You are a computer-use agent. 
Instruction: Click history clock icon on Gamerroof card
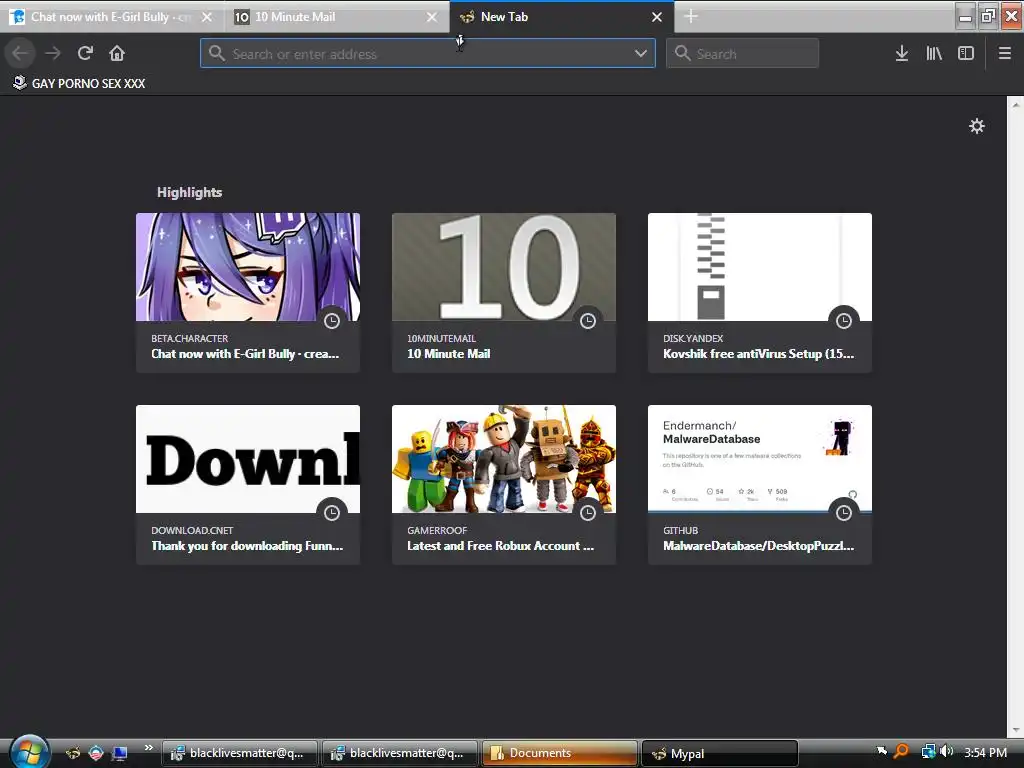click(x=588, y=513)
